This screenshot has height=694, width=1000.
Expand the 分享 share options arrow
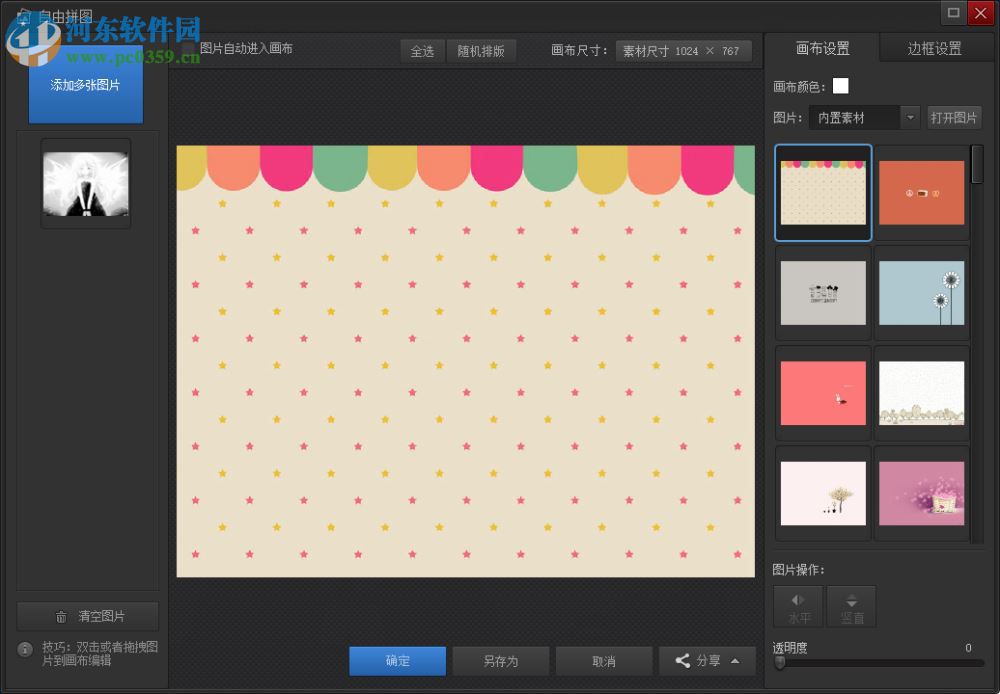click(737, 660)
